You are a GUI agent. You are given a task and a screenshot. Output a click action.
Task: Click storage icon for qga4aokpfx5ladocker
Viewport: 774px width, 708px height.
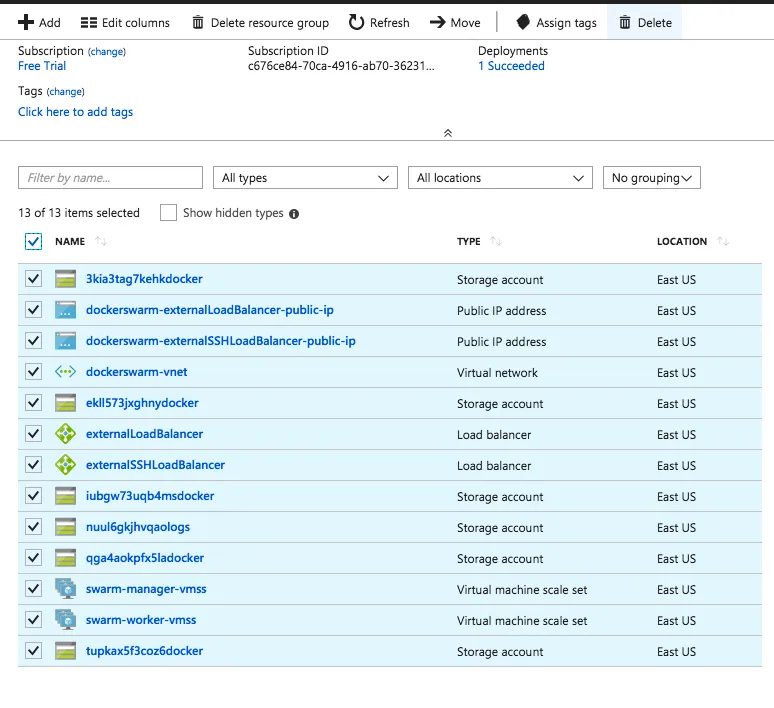pos(65,558)
